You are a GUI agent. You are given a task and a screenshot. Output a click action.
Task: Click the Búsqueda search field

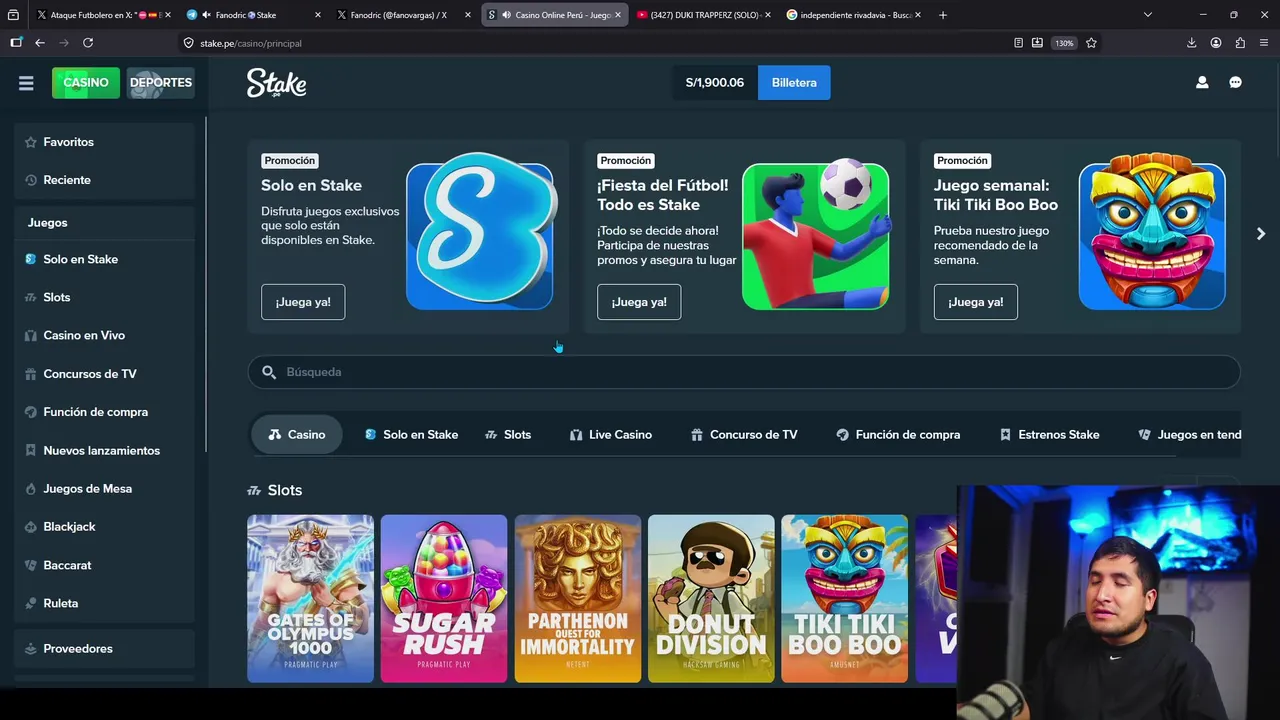pos(744,372)
